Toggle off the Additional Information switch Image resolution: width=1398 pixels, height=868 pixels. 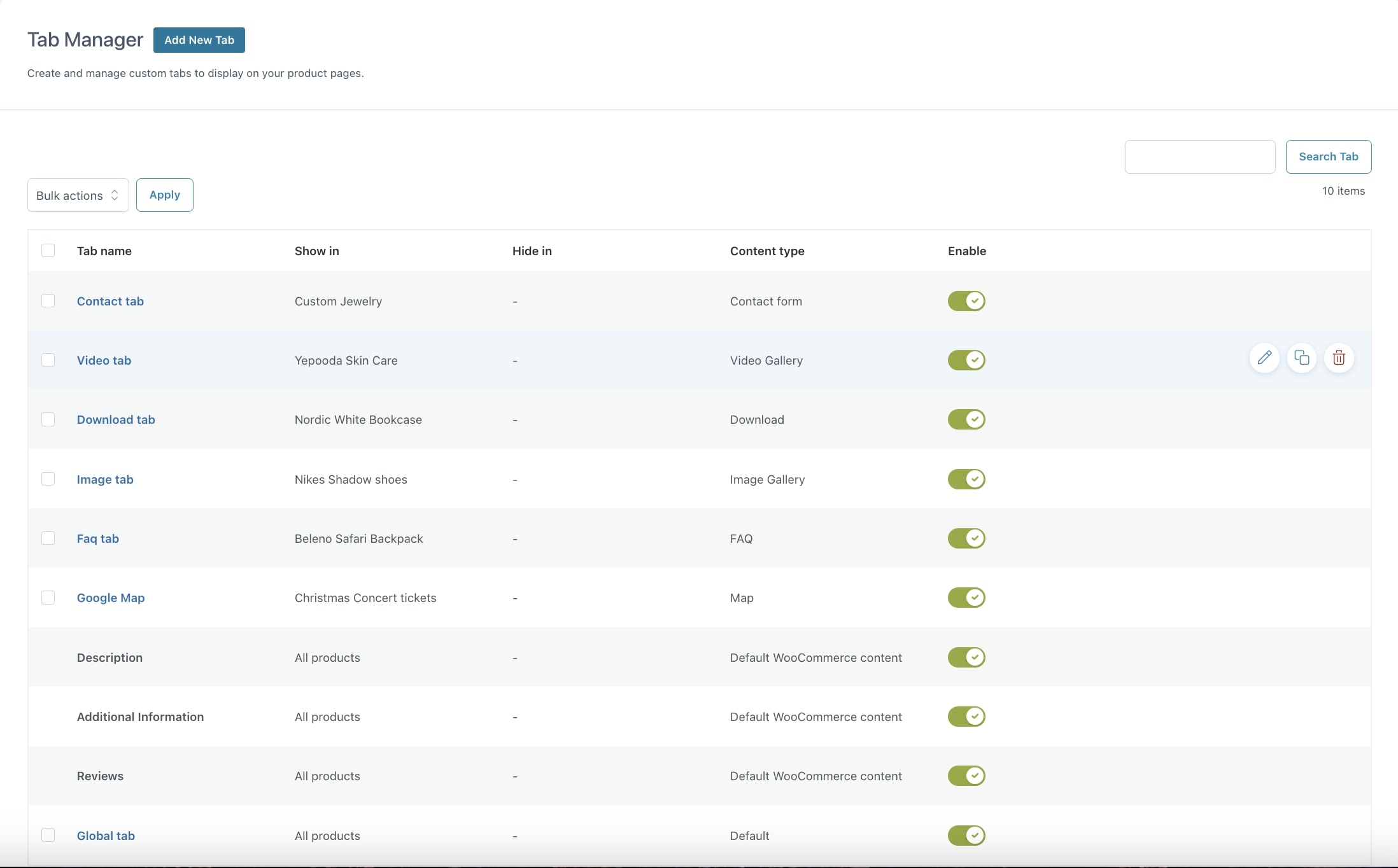(x=966, y=717)
